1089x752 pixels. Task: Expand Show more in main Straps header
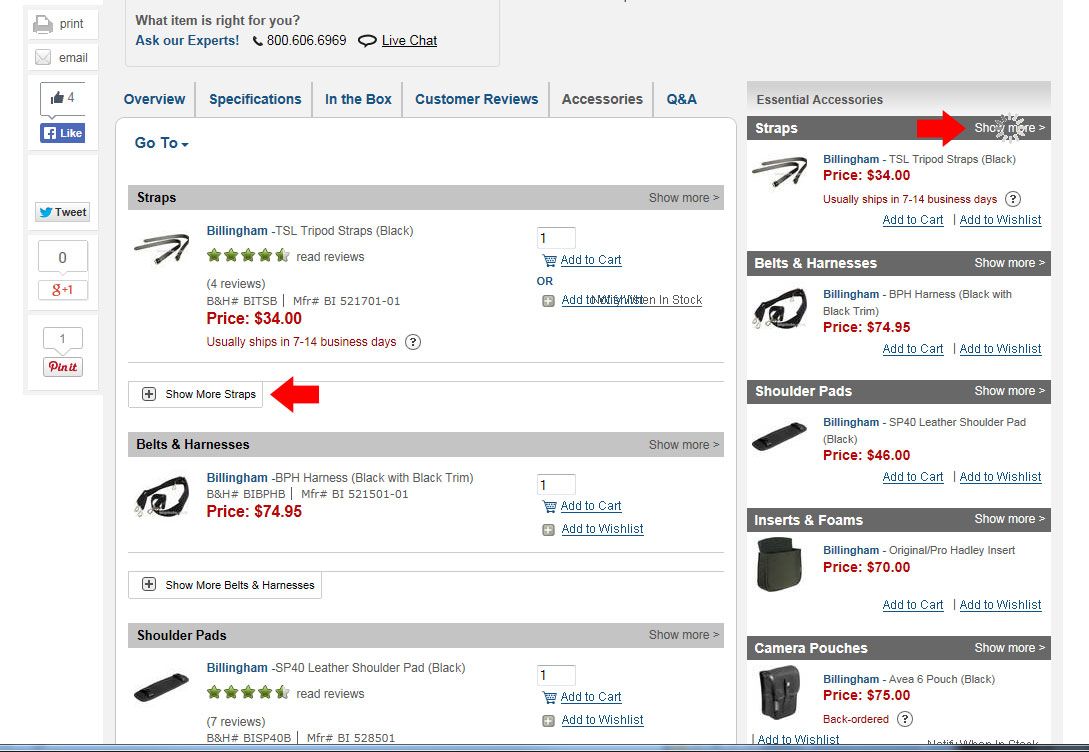683,198
